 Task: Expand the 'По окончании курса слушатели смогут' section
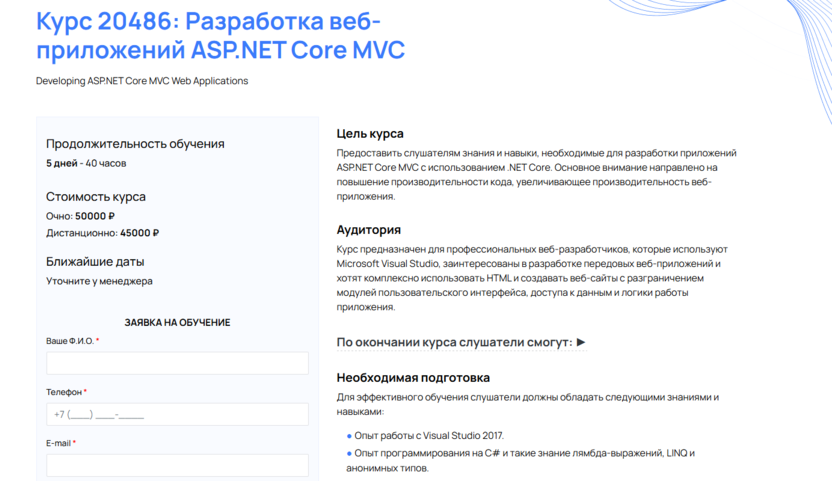(x=461, y=342)
